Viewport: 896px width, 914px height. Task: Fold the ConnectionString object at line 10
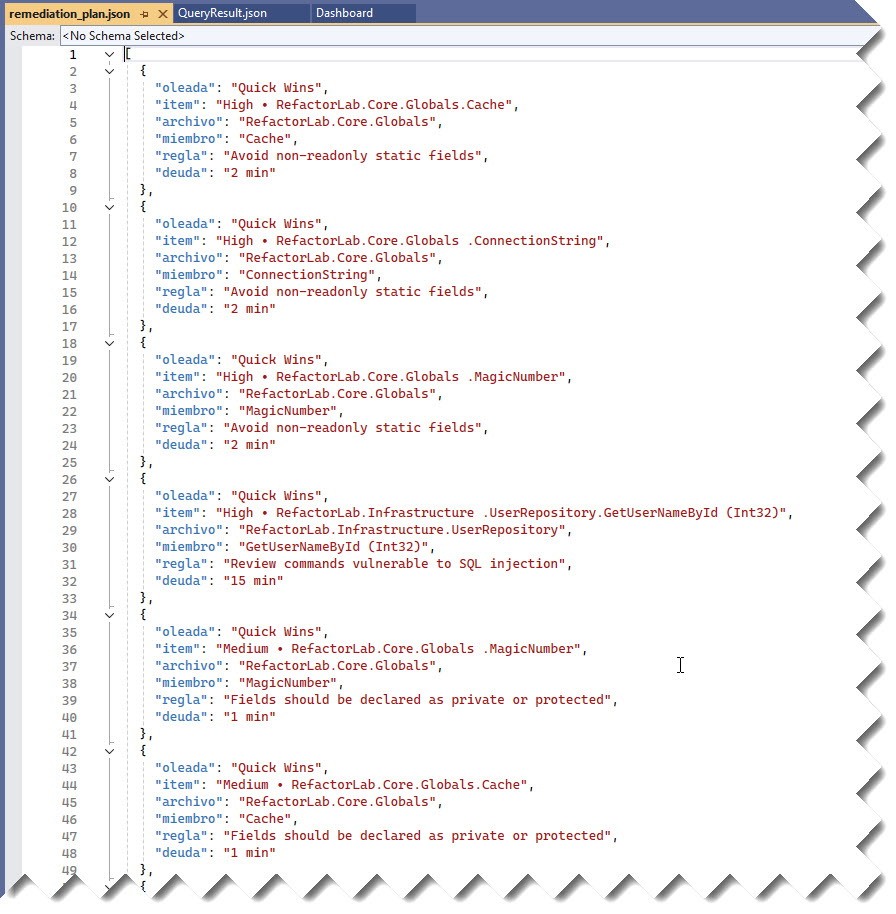pos(110,207)
